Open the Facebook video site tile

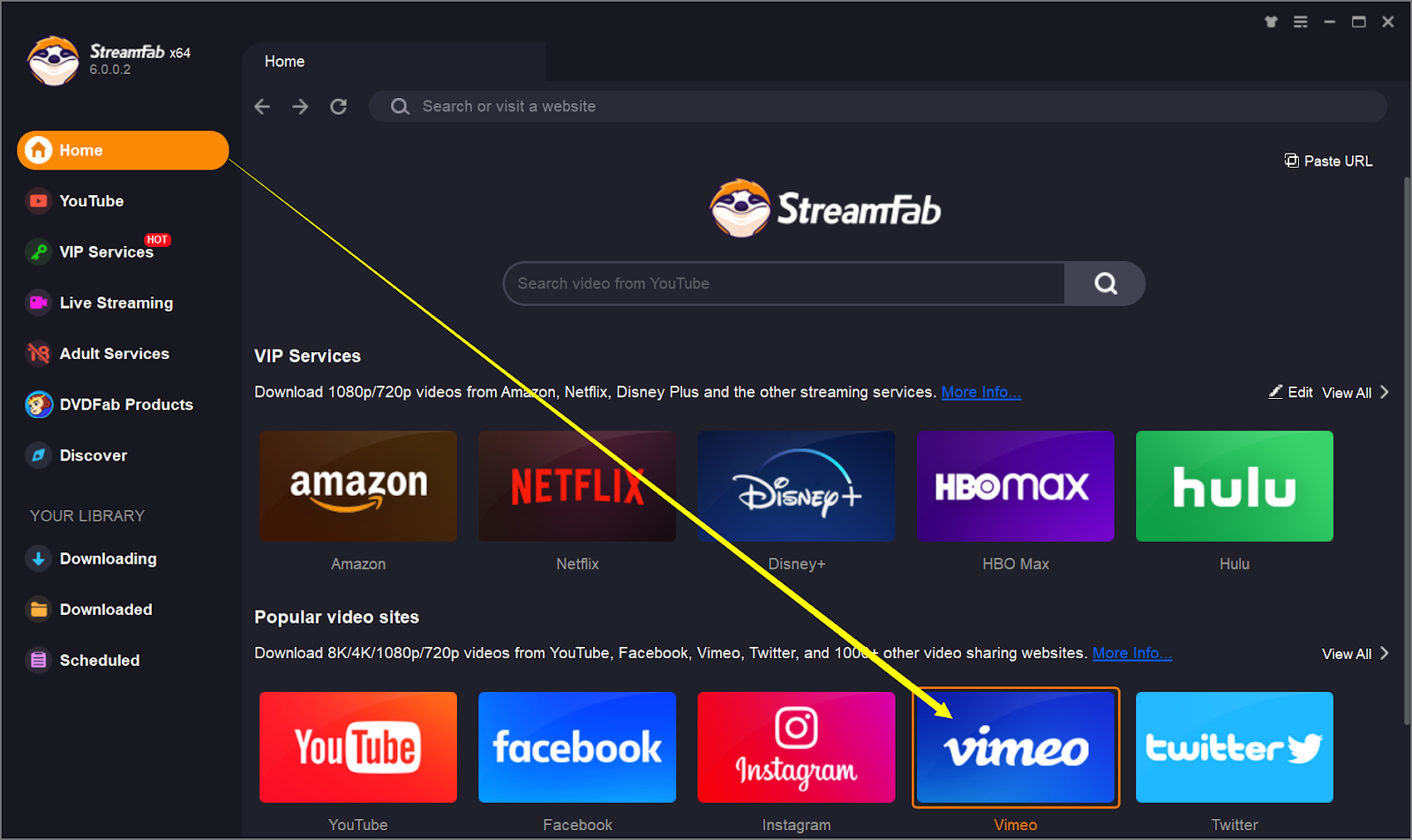pyautogui.click(x=577, y=747)
